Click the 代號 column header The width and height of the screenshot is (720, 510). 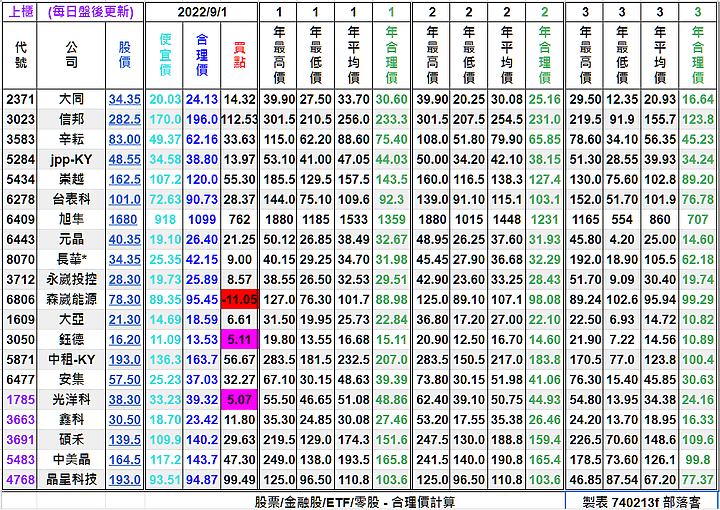(20, 55)
